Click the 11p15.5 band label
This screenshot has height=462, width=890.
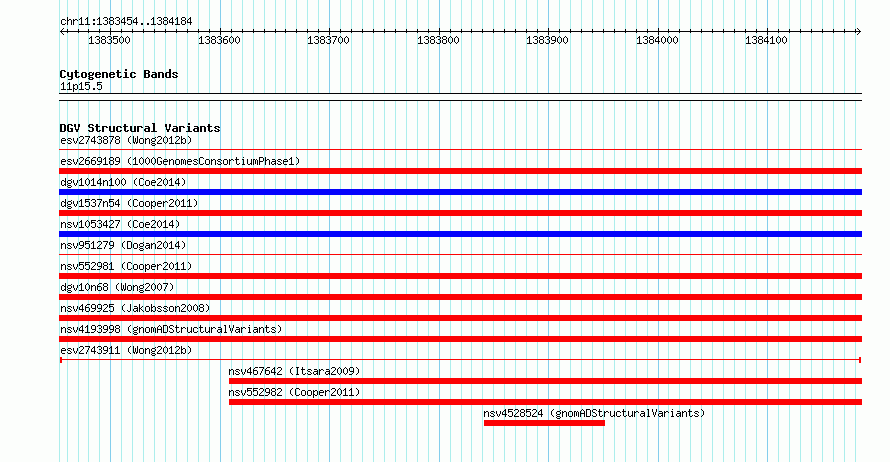coord(81,86)
